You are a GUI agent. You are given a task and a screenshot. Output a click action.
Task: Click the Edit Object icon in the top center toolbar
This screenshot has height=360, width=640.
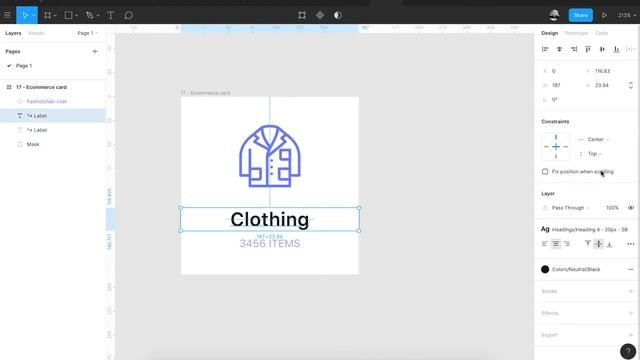pyautogui.click(x=302, y=15)
